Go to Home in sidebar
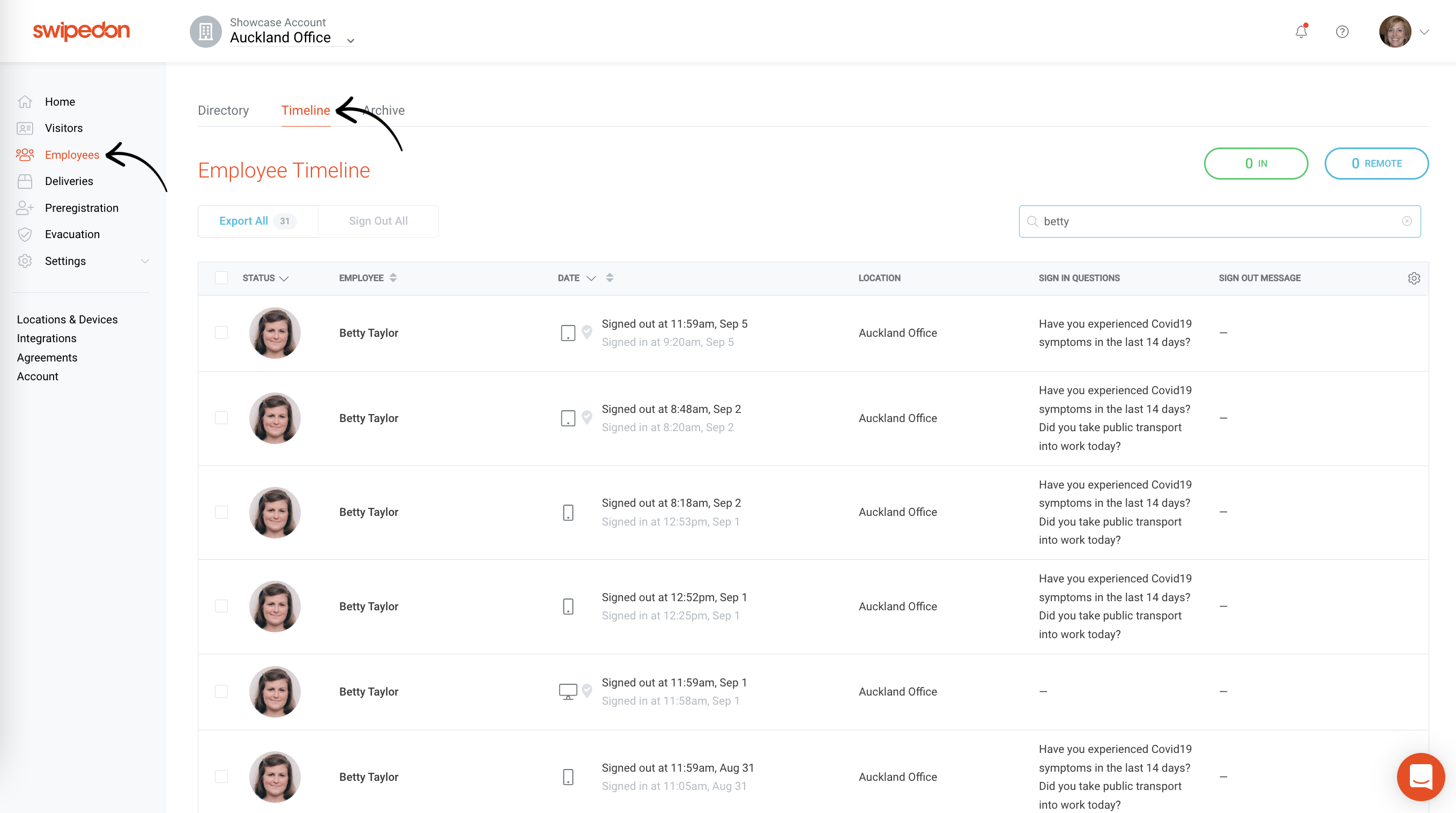The width and height of the screenshot is (1456, 813). click(60, 102)
